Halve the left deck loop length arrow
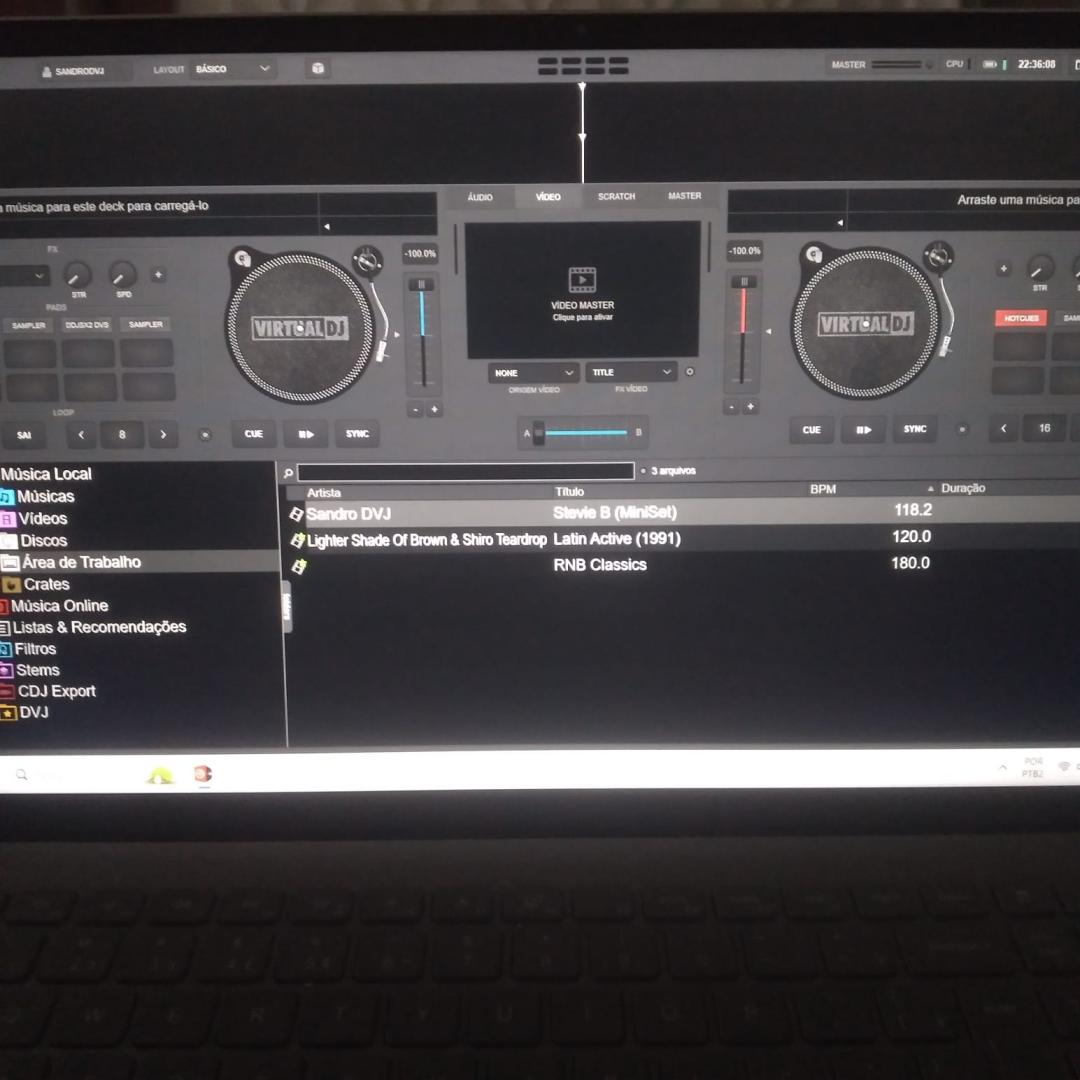1080x1080 pixels. 81,435
